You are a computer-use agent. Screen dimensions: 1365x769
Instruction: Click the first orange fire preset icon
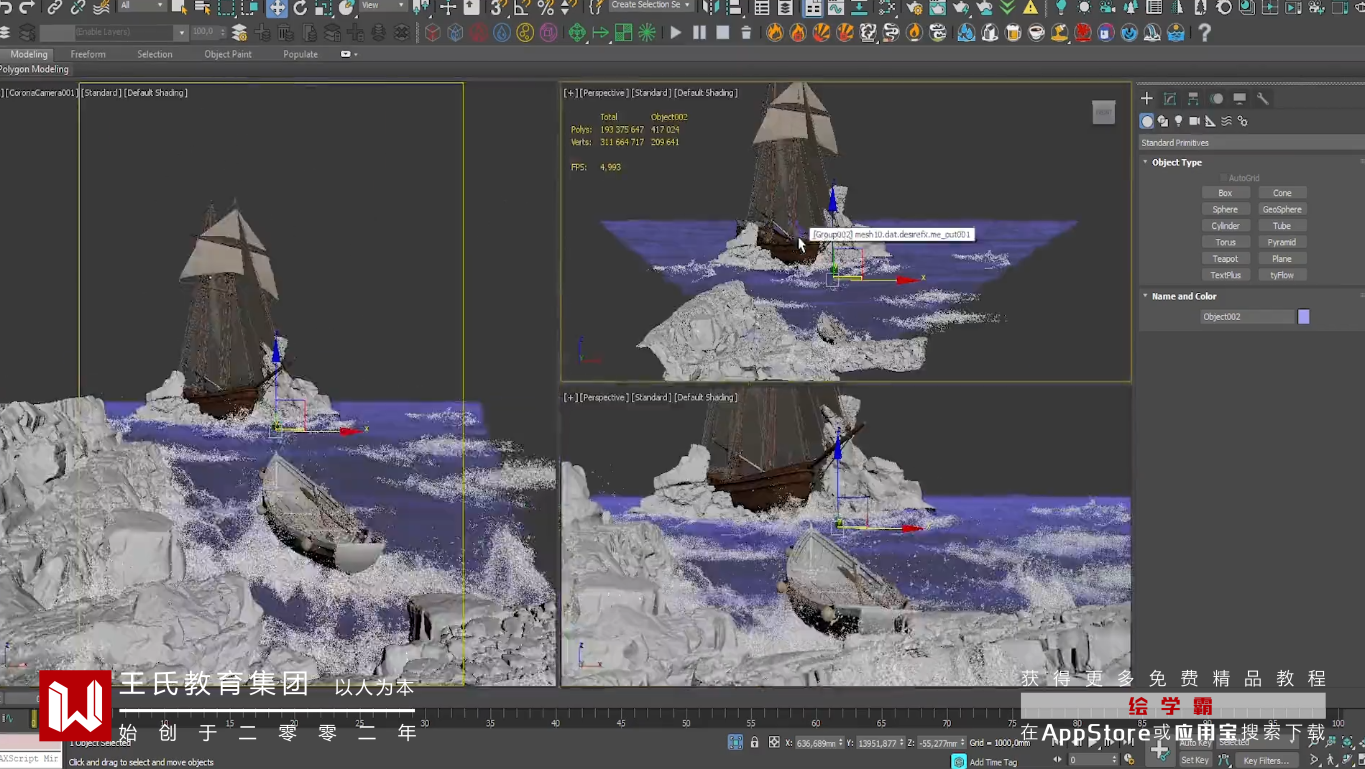[775, 33]
